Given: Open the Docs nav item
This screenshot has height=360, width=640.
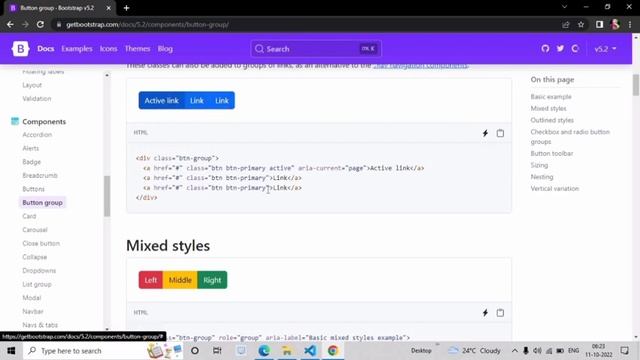Looking at the screenshot, I should click(x=46, y=49).
